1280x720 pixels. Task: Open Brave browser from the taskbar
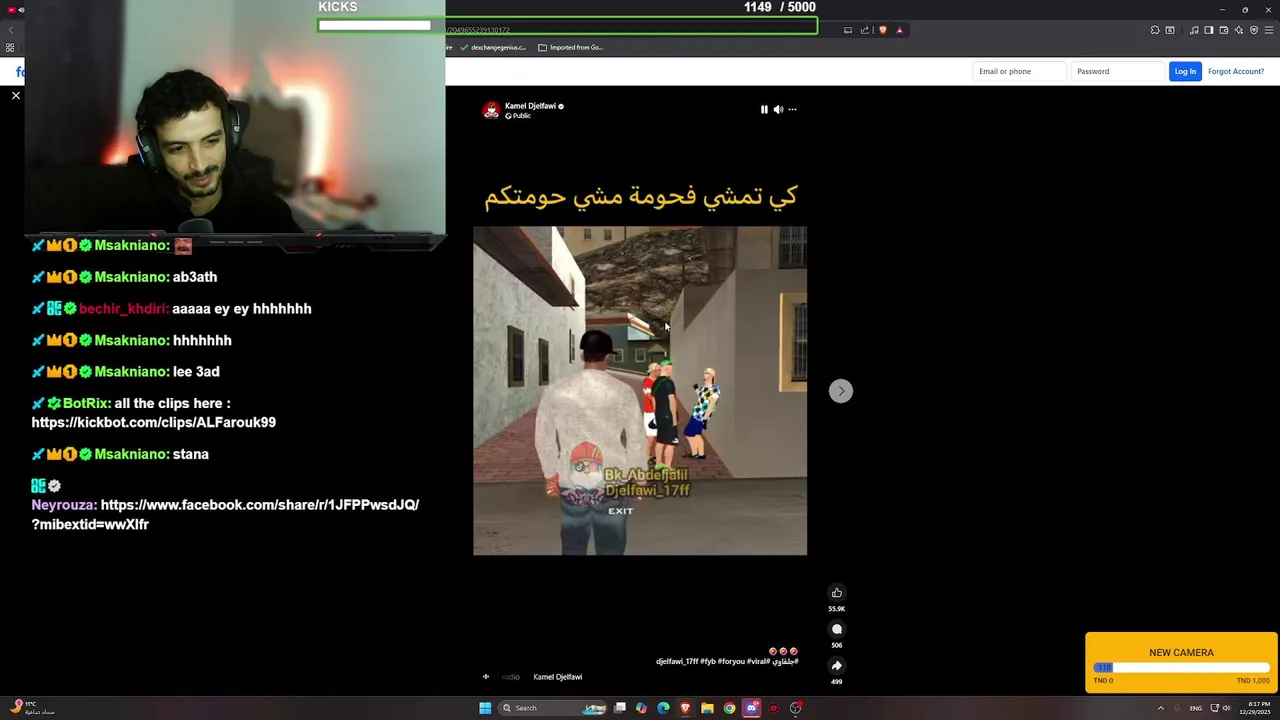click(685, 708)
